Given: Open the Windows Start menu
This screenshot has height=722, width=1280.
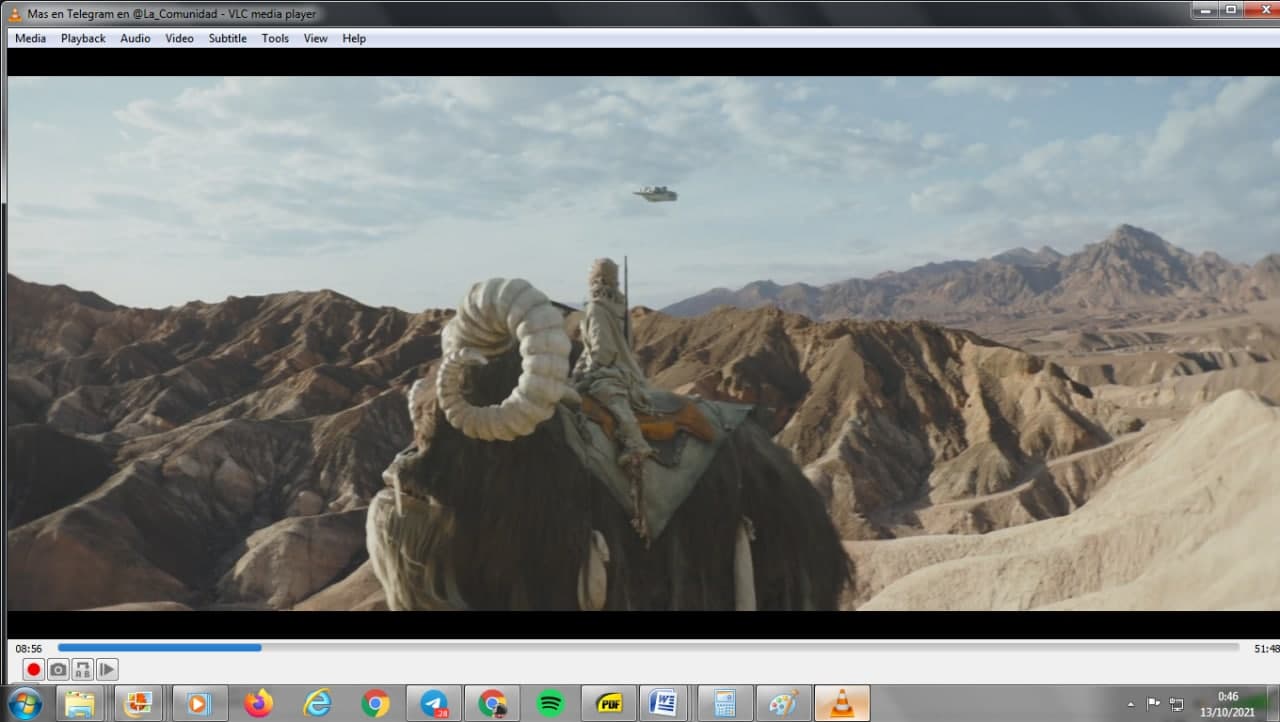Looking at the screenshot, I should (x=24, y=703).
